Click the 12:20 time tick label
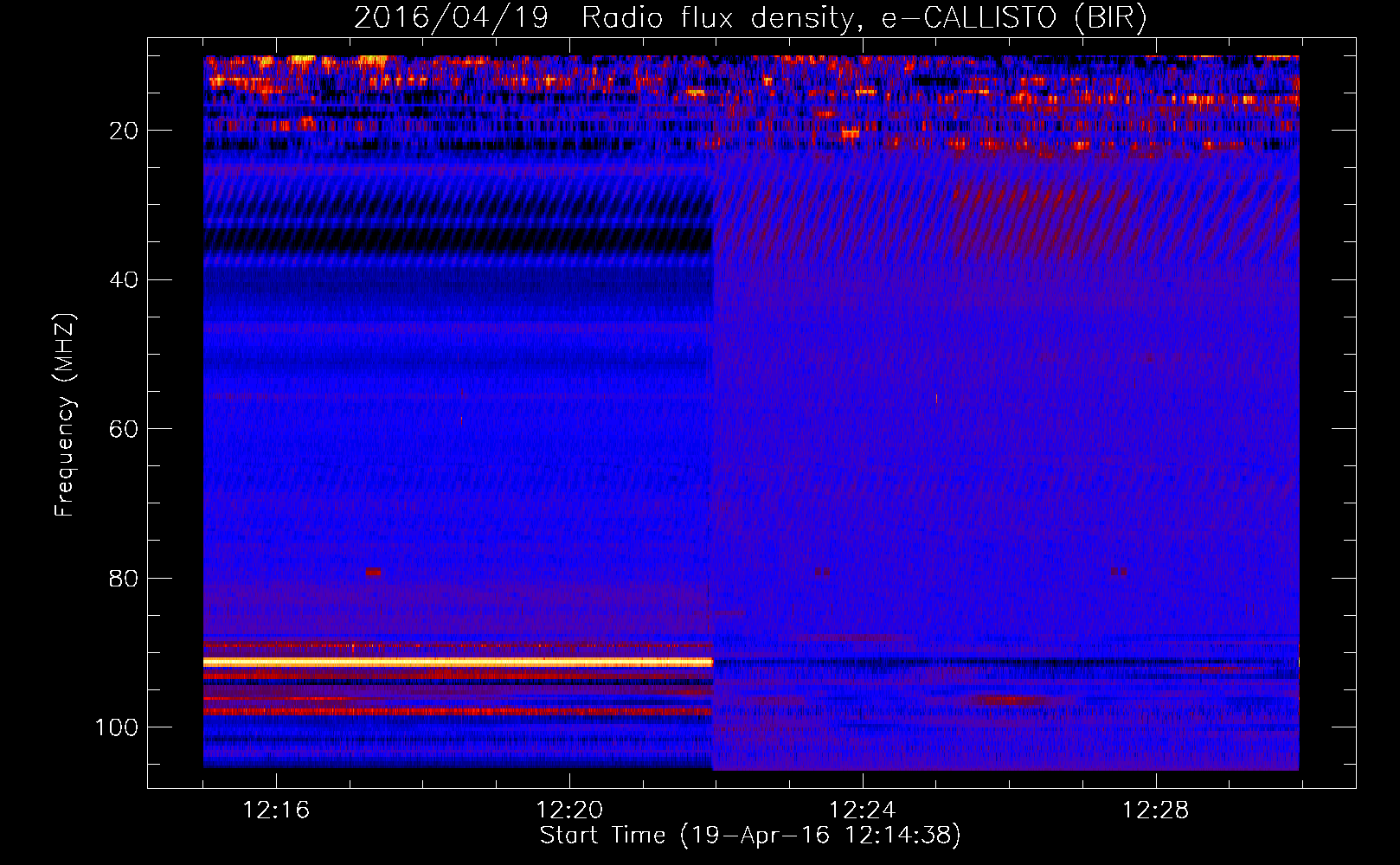This screenshot has height=865, width=1400. [x=569, y=811]
